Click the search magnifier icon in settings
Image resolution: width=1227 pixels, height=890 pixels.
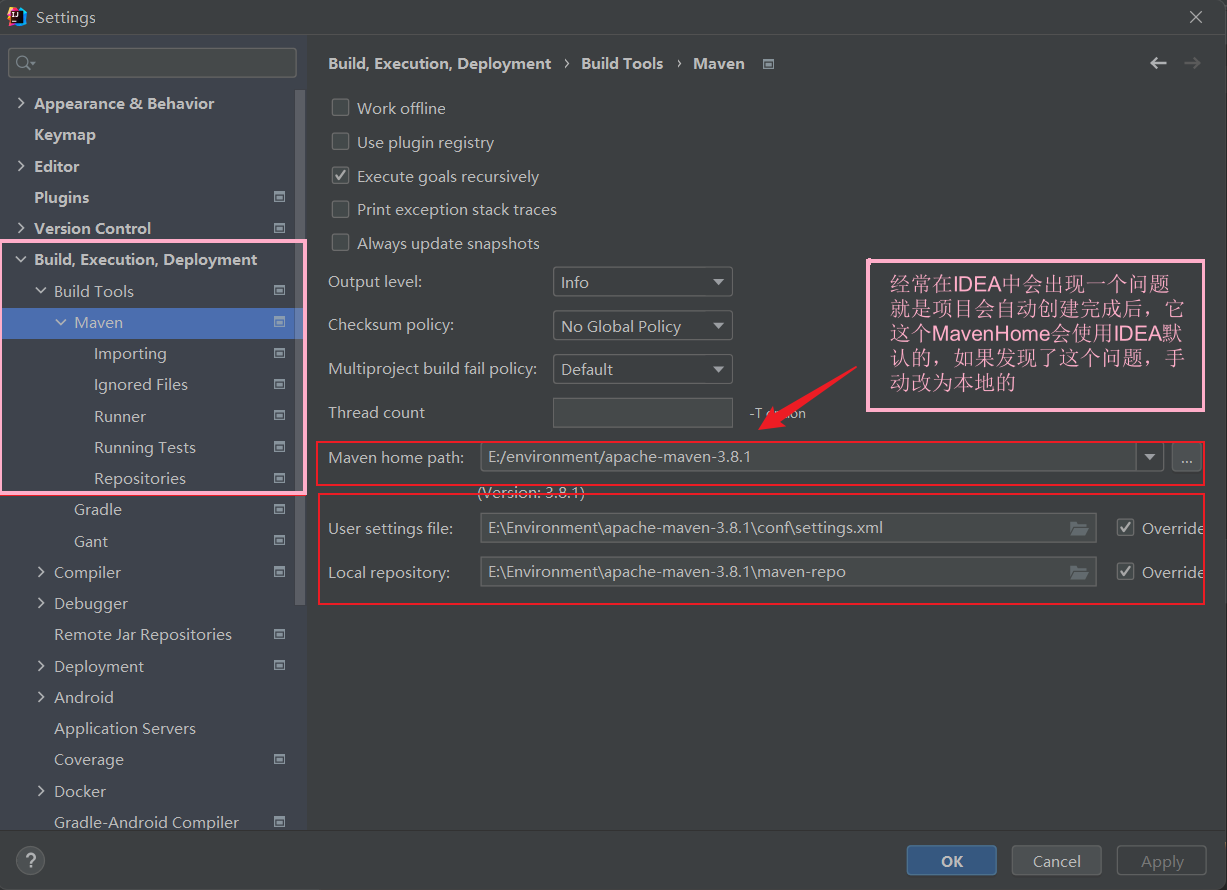tap(24, 63)
